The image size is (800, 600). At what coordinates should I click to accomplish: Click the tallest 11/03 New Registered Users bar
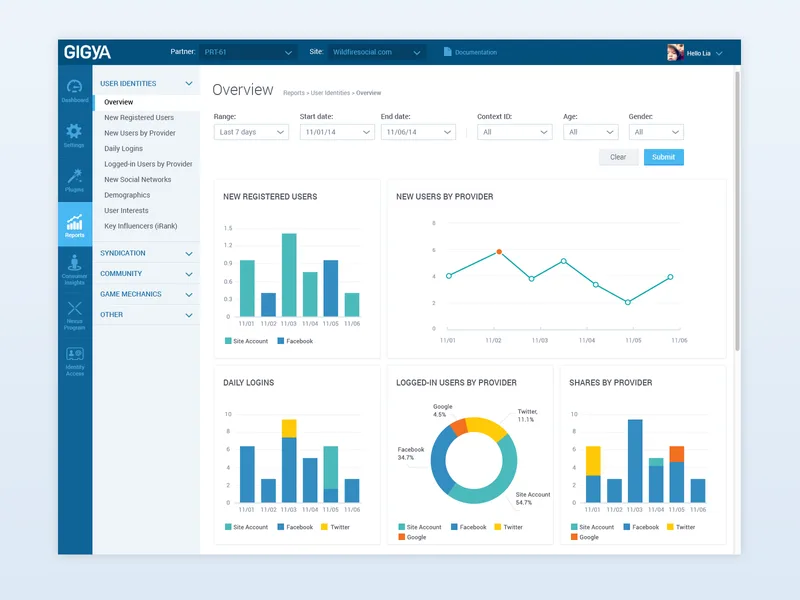tap(289, 275)
